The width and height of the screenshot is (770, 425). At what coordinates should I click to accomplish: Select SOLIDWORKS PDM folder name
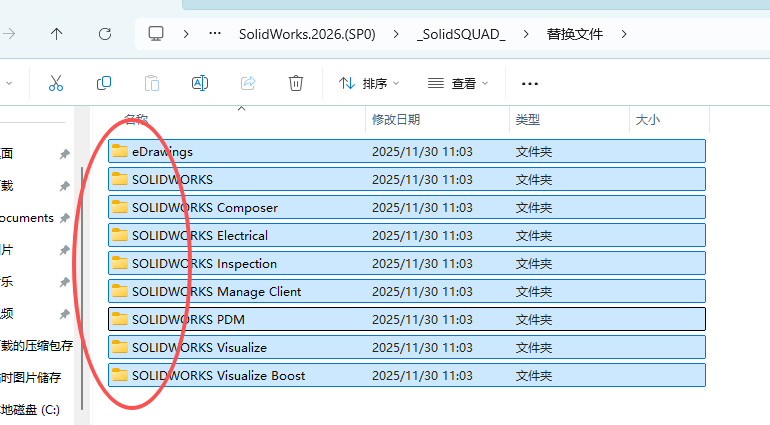[x=188, y=319]
